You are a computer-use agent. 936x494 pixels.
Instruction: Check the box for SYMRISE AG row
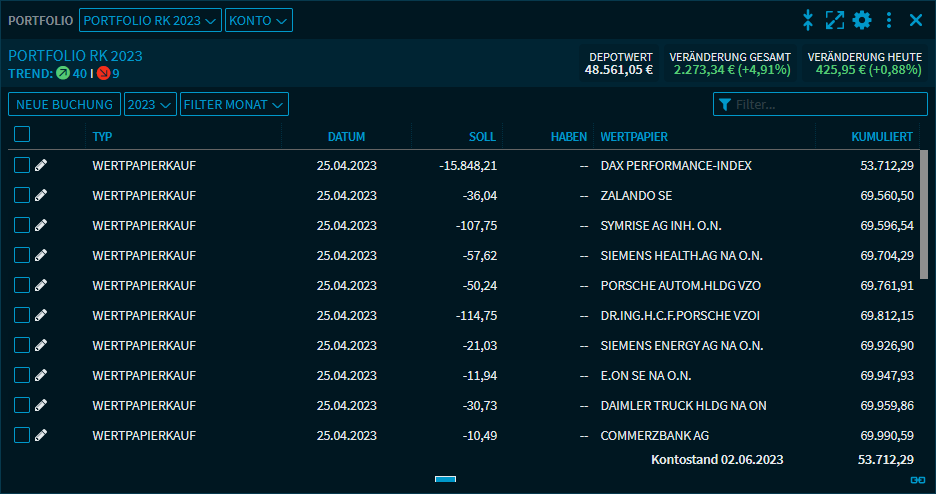pyautogui.click(x=22, y=225)
